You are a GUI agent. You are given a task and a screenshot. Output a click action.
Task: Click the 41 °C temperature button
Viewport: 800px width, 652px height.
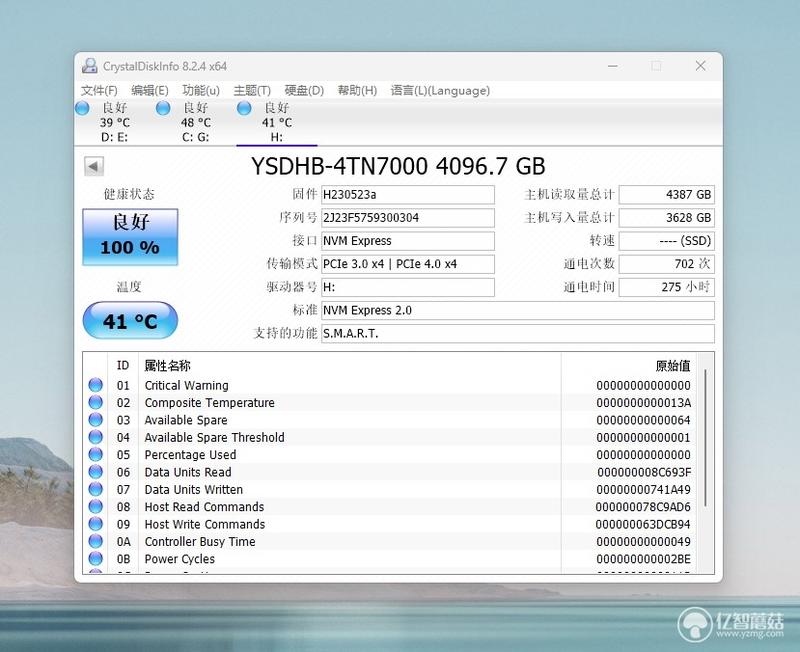pyautogui.click(x=130, y=320)
